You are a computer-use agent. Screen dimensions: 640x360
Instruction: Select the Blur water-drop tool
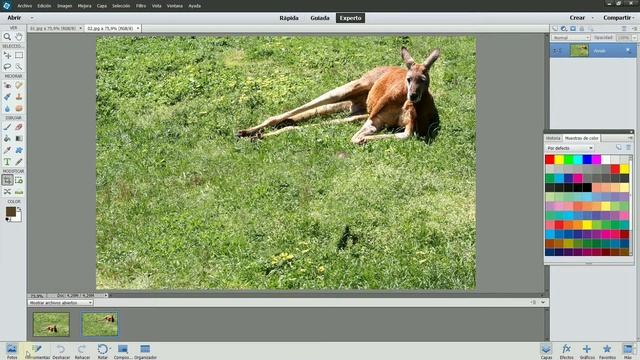(7, 108)
